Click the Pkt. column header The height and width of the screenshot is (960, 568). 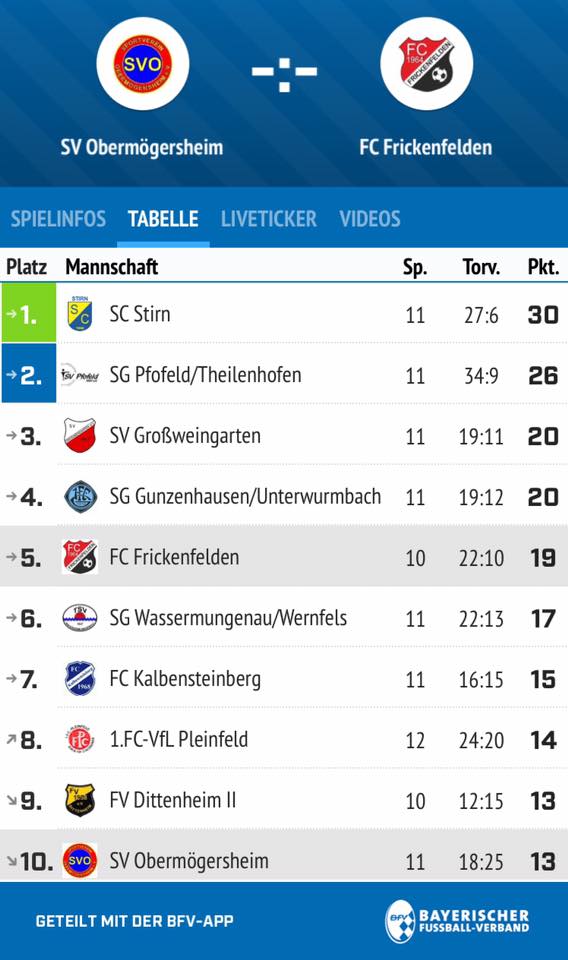click(543, 266)
